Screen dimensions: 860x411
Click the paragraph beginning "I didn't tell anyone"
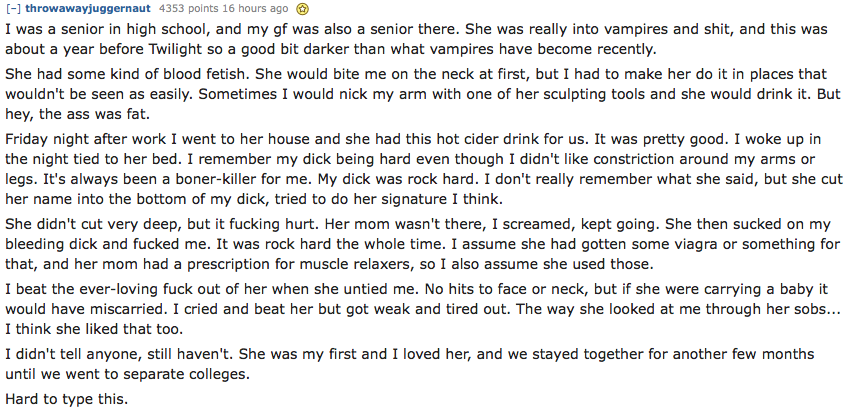click(410, 365)
